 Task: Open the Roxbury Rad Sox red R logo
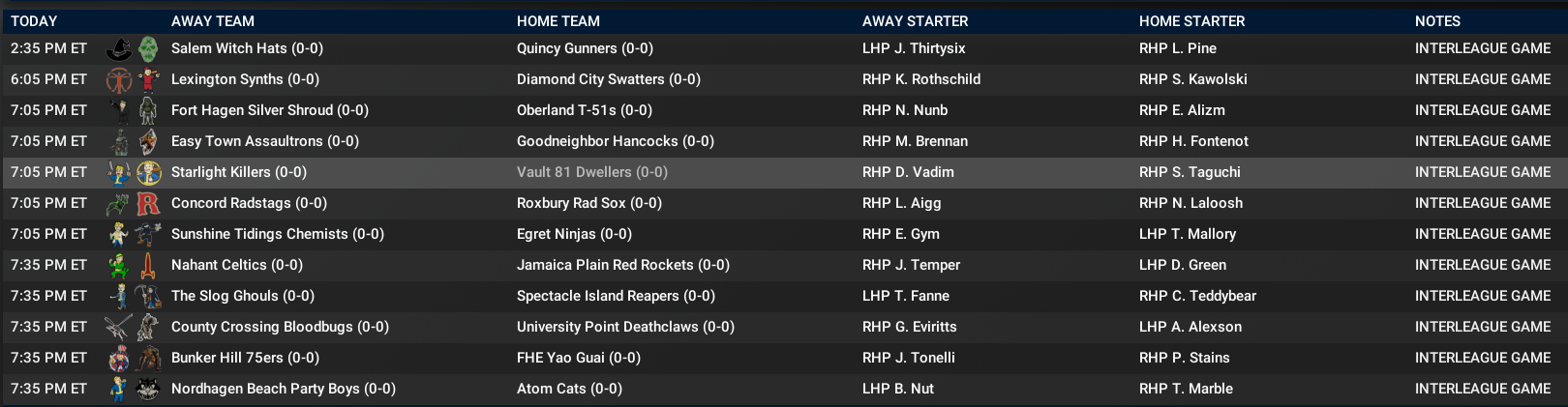[x=148, y=203]
